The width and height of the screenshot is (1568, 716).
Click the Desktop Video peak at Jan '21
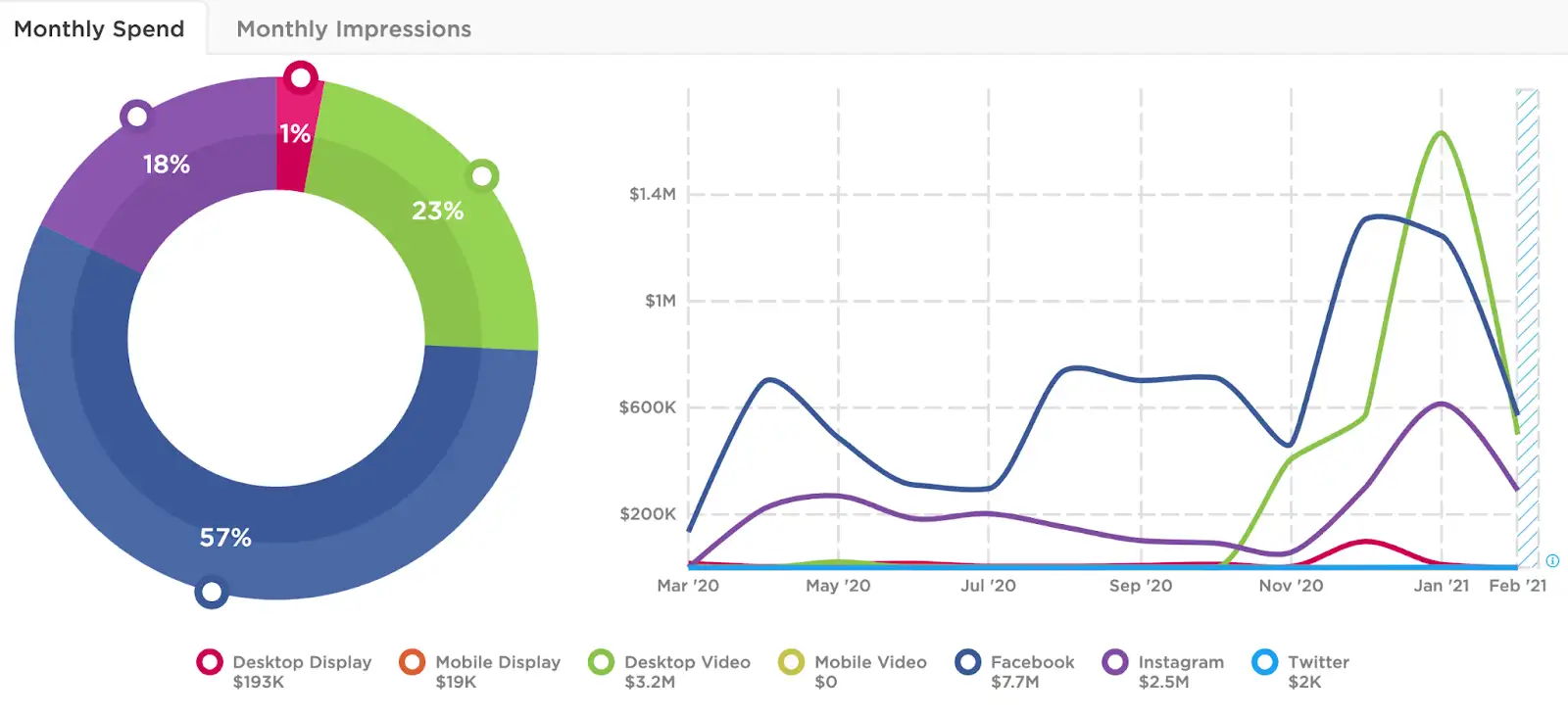[1441, 133]
